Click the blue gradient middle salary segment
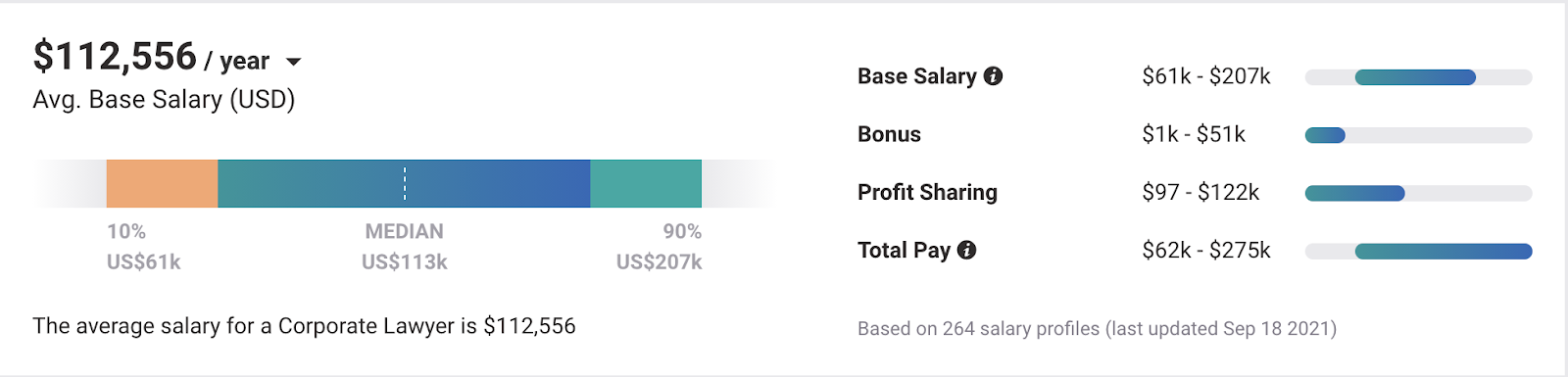The image size is (1568, 377). (x=404, y=183)
